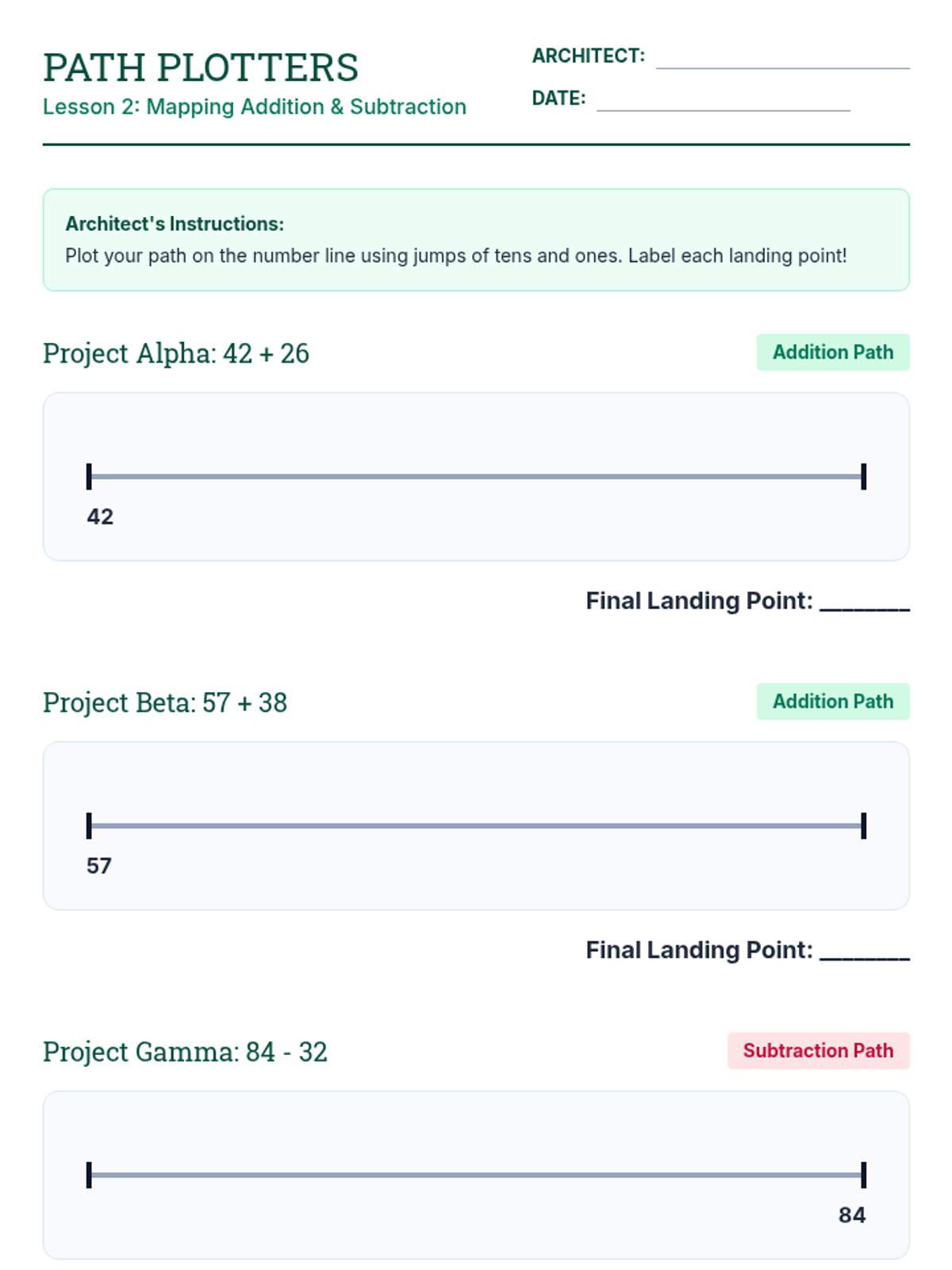Click the left tick above 57
This screenshot has width=952, height=1270.
click(89, 825)
